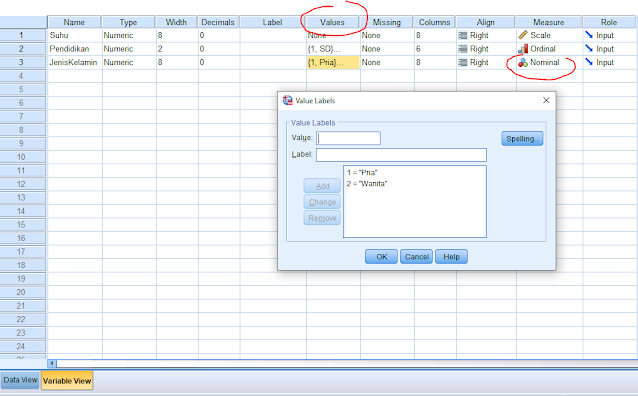Viewport: 638px width, 396px height.
Task: Click Numeric type cell for Pendidikan
Action: 129,49
